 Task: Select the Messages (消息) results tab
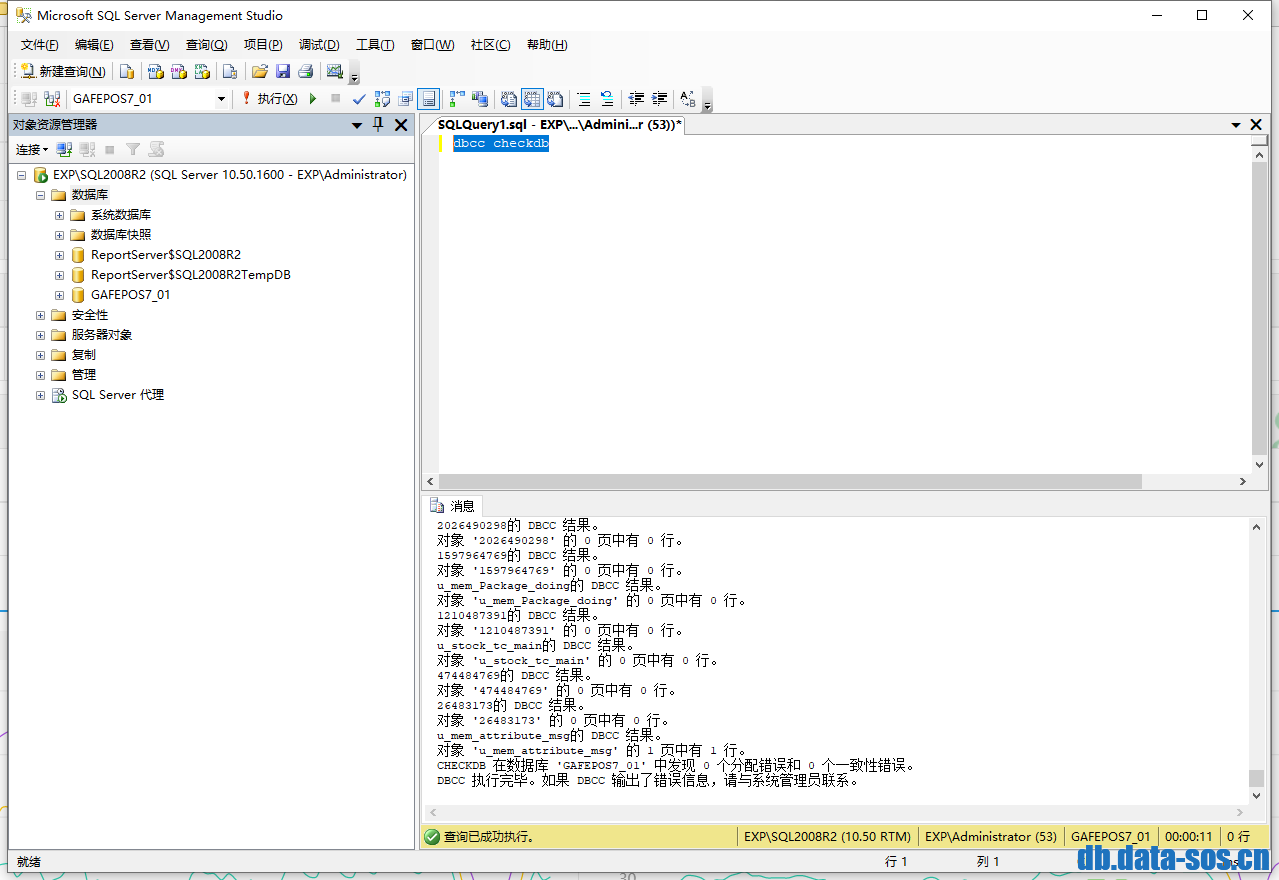[452, 506]
